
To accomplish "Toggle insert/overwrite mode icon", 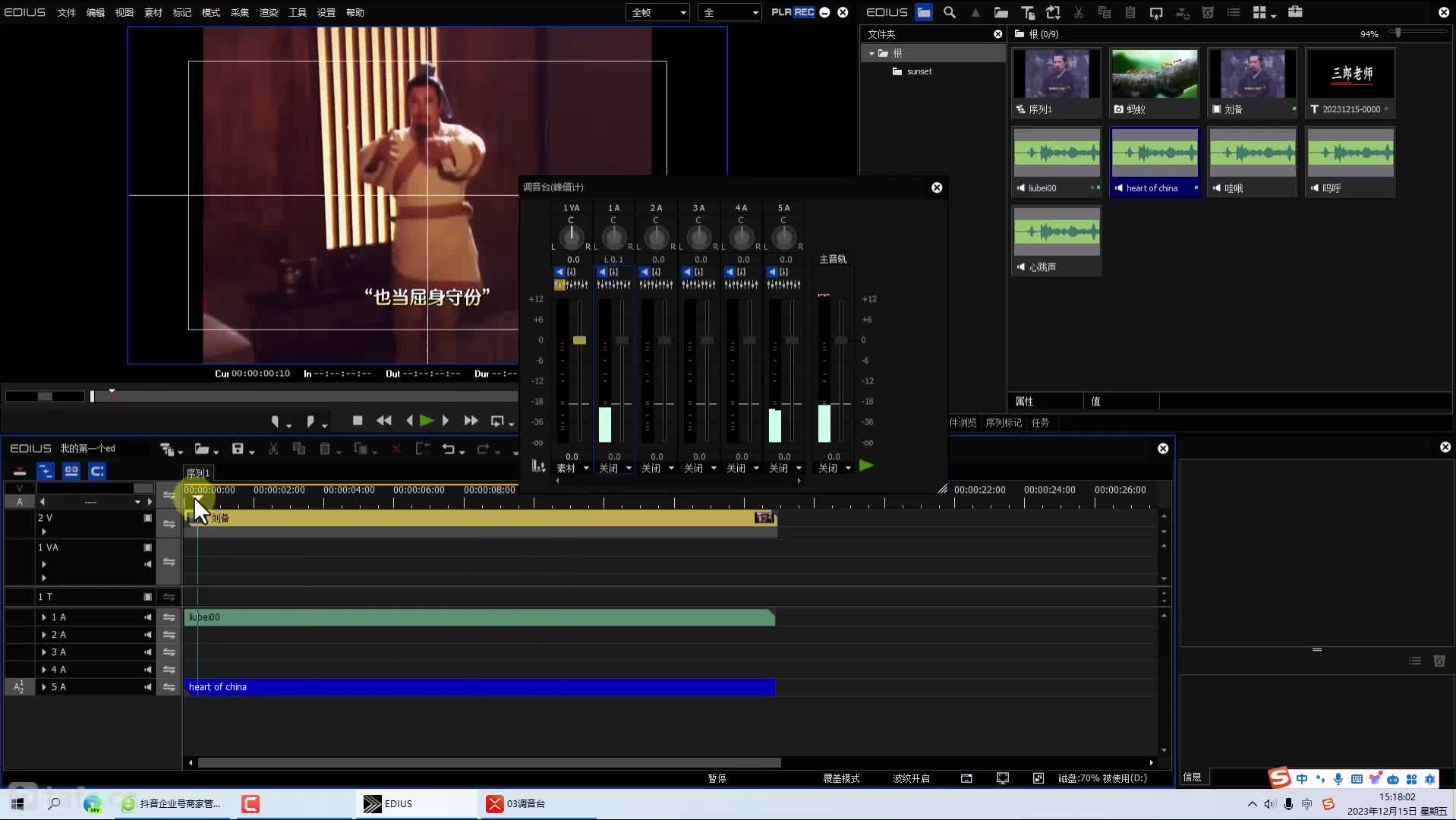I will pyautogui.click(x=20, y=471).
